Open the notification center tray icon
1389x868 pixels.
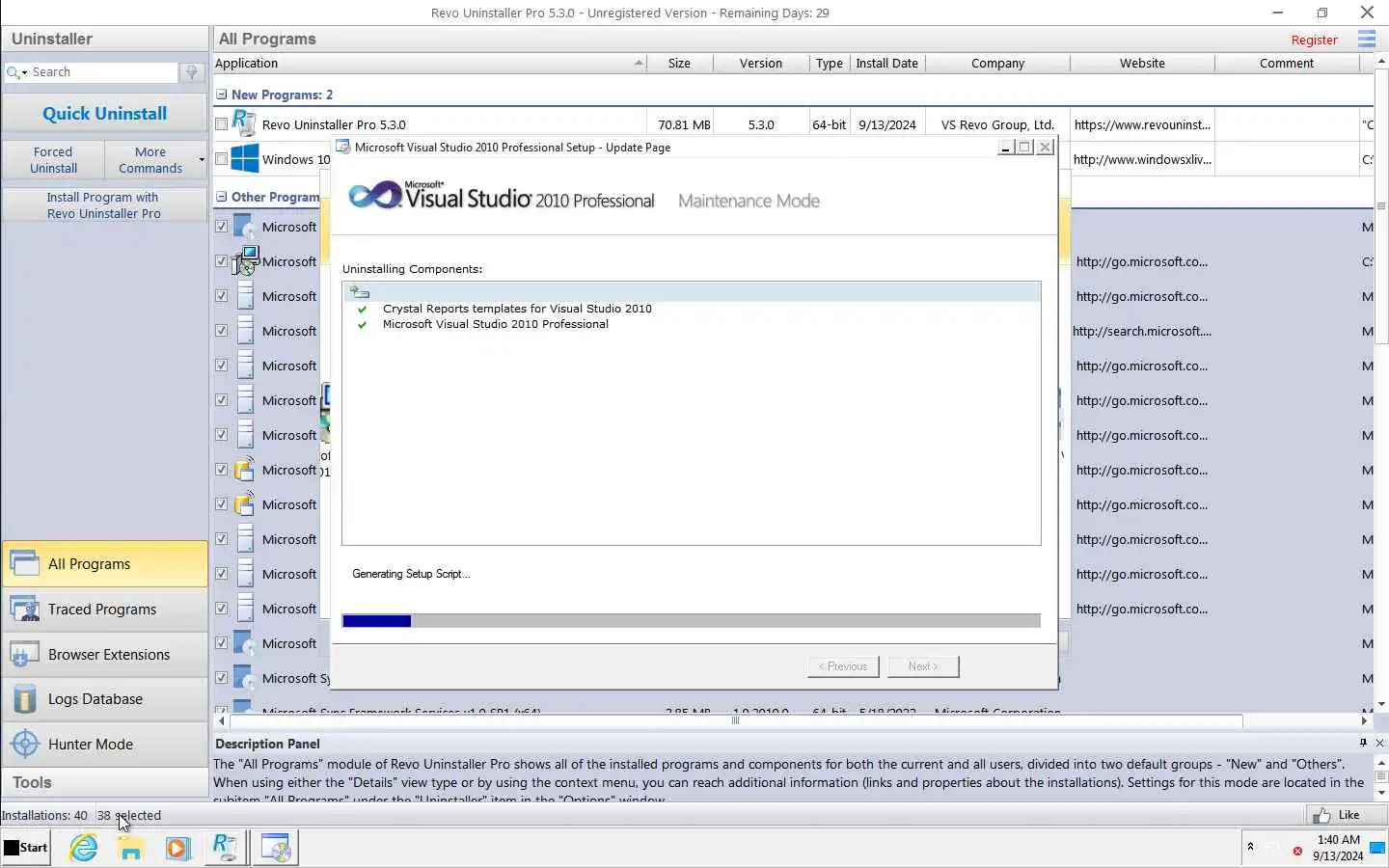click(x=1377, y=849)
